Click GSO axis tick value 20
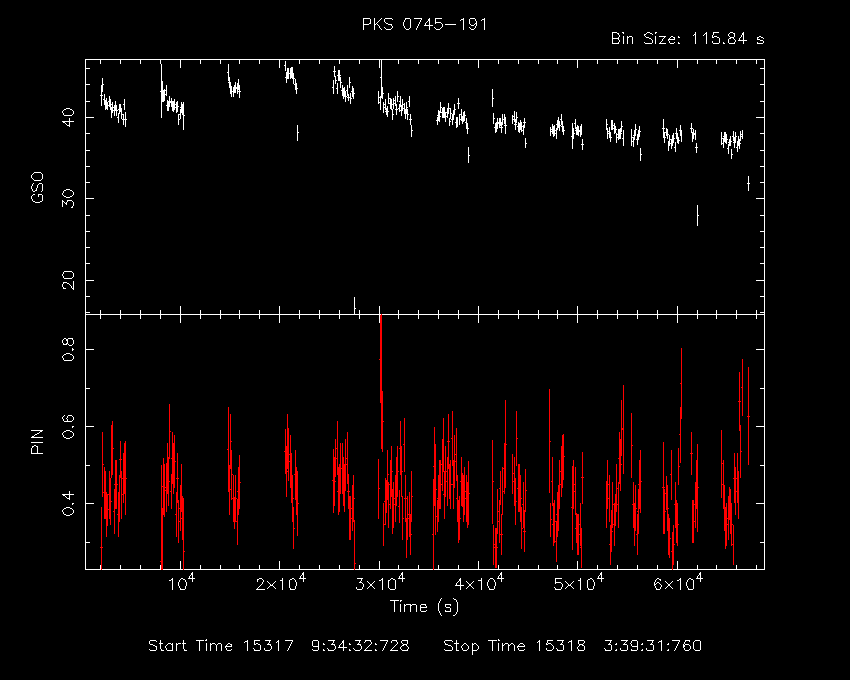 click(69, 280)
